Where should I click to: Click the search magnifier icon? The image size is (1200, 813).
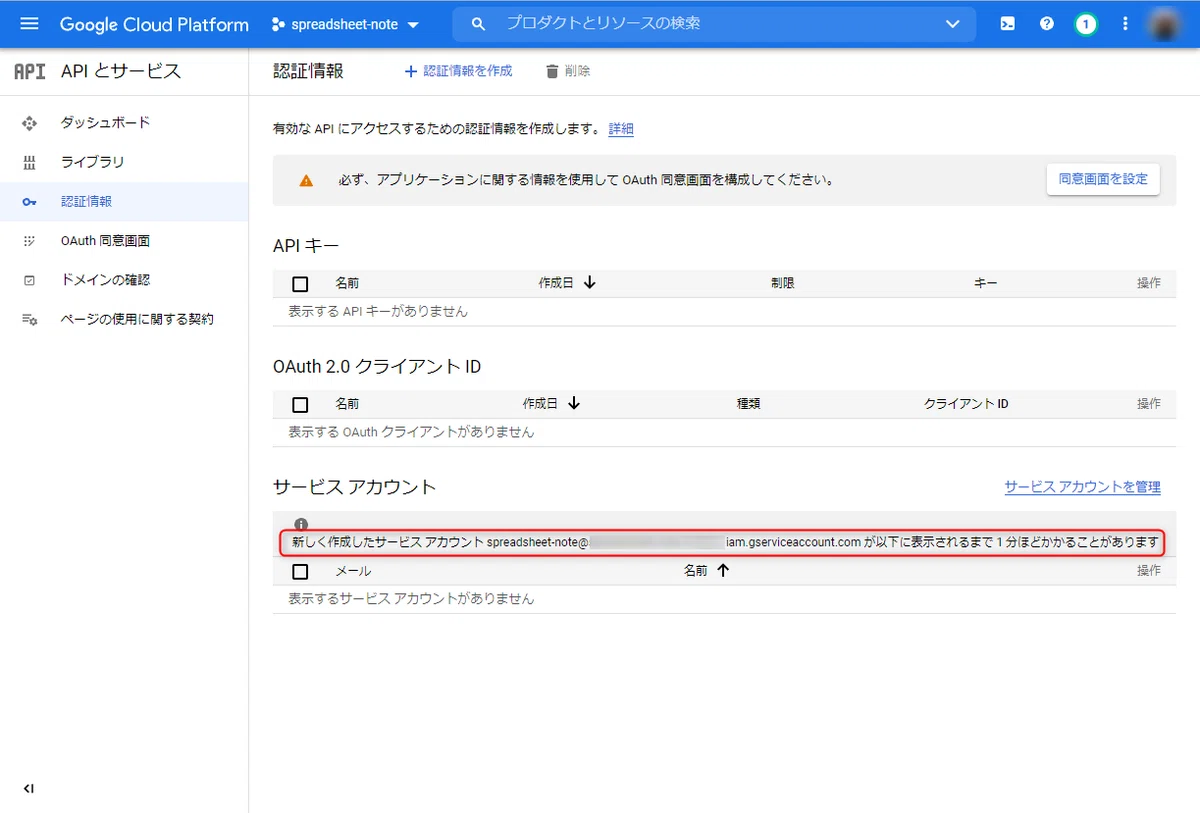478,23
